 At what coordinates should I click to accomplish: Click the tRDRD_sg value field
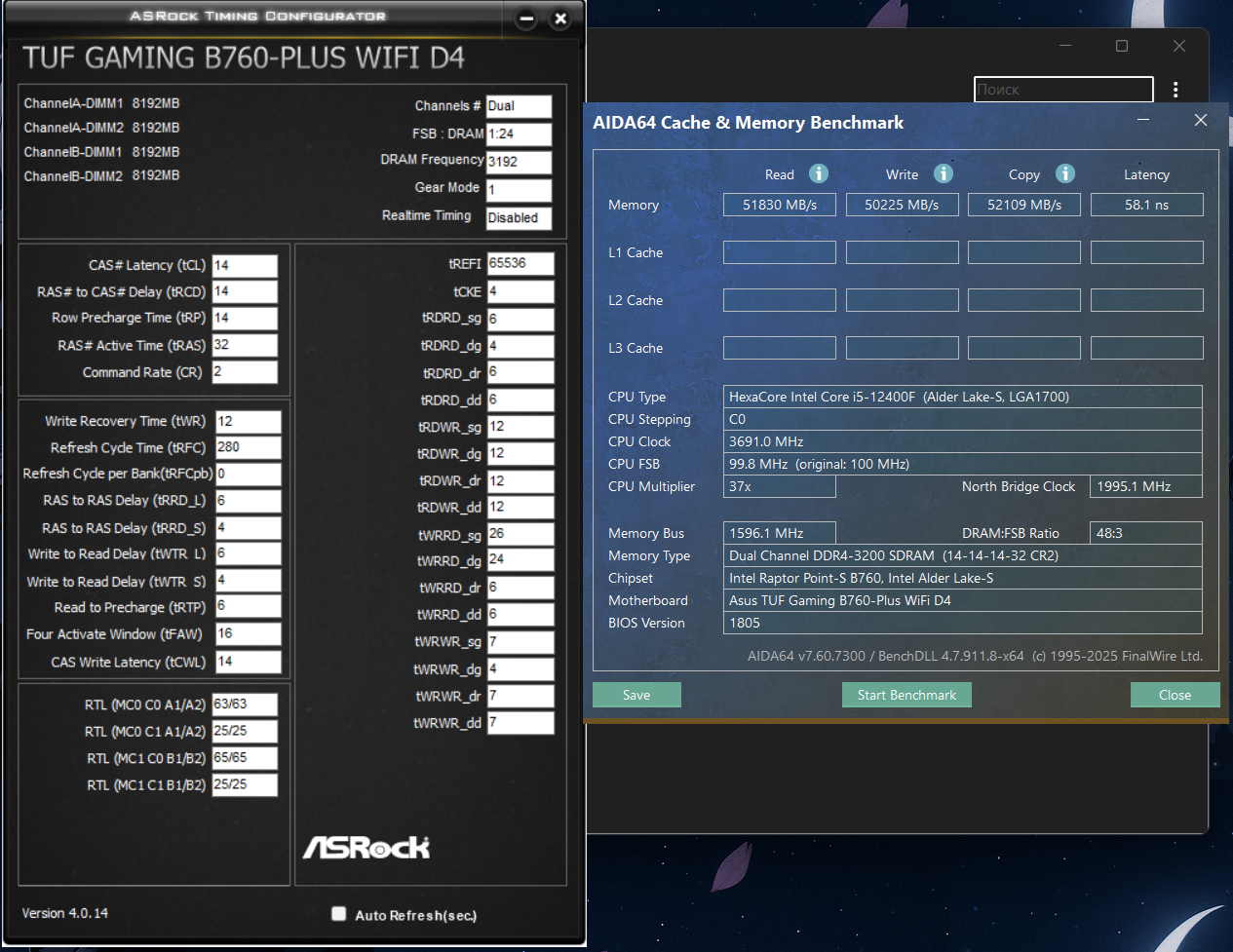[x=520, y=319]
